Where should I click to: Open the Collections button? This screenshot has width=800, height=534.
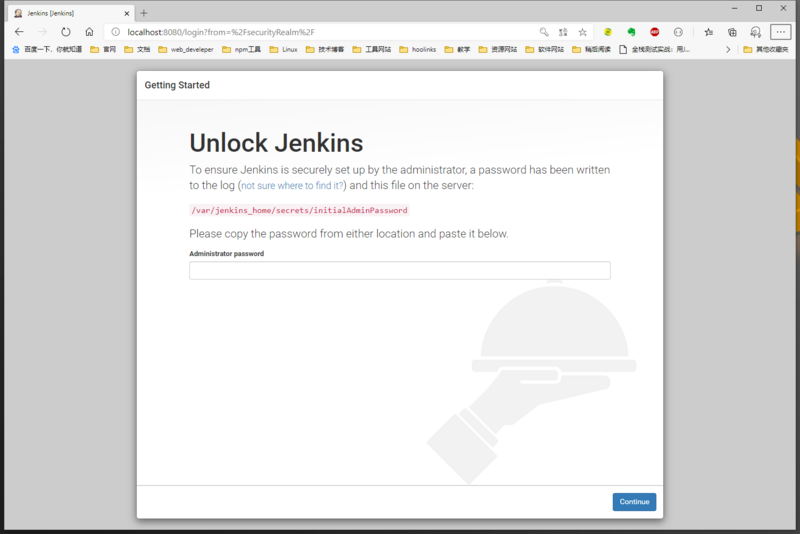coord(732,32)
